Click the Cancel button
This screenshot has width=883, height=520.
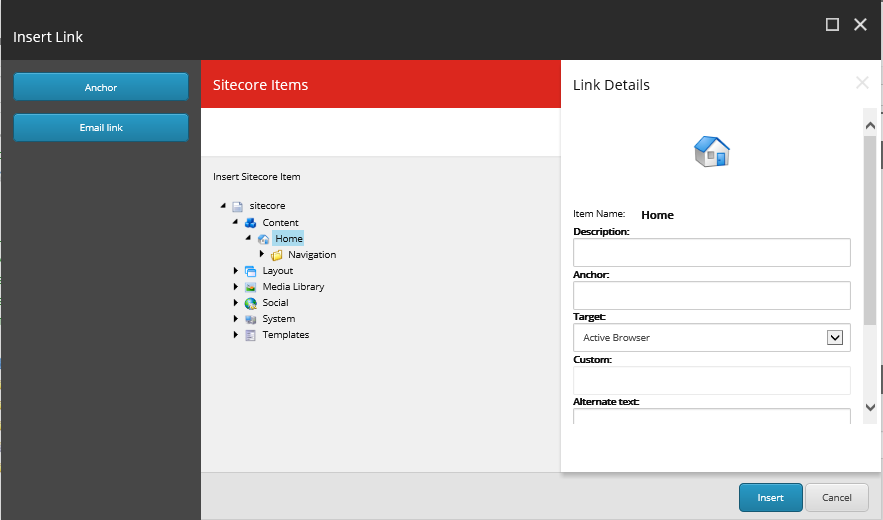pyautogui.click(x=836, y=497)
